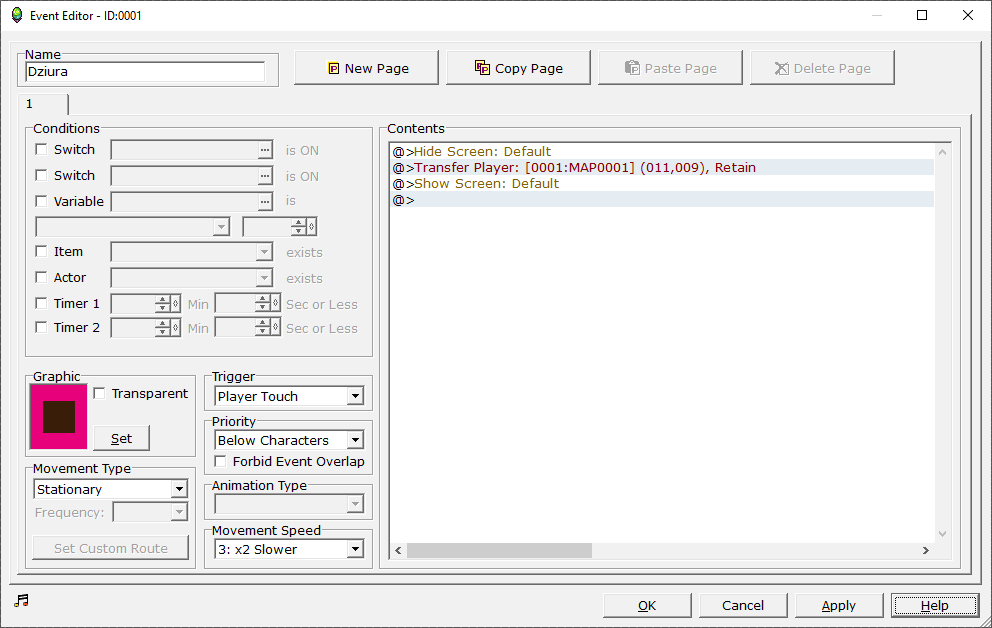Select page tab 1
Viewport: 992px width, 628px height.
coord(43,104)
